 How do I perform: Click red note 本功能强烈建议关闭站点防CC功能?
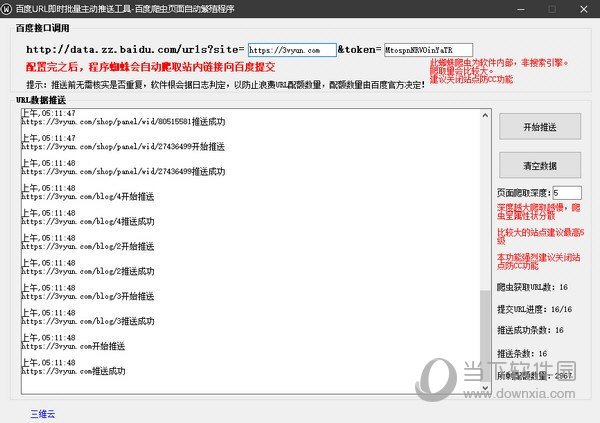[538, 261]
